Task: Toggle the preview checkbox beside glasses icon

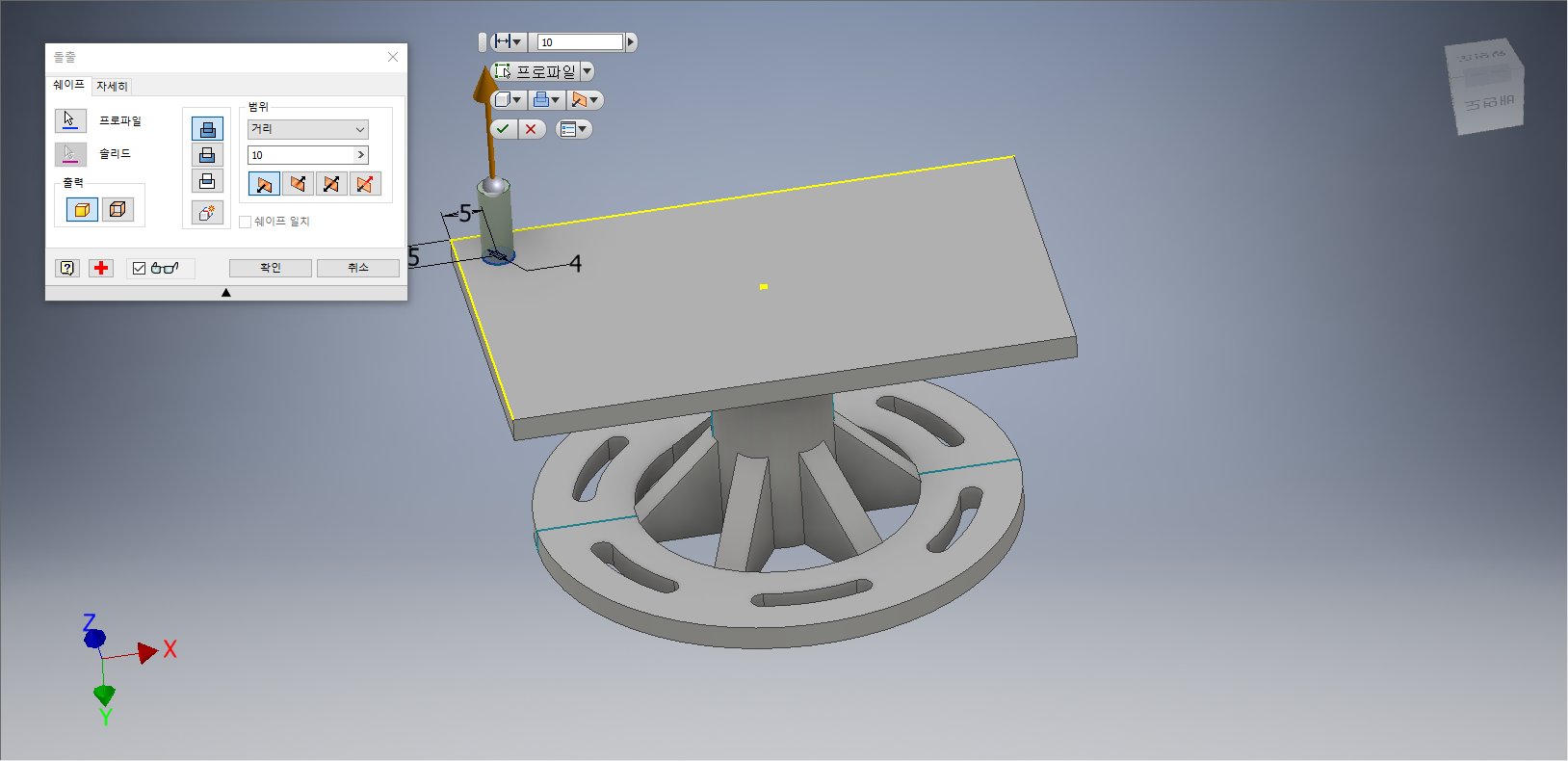Action: click(140, 269)
